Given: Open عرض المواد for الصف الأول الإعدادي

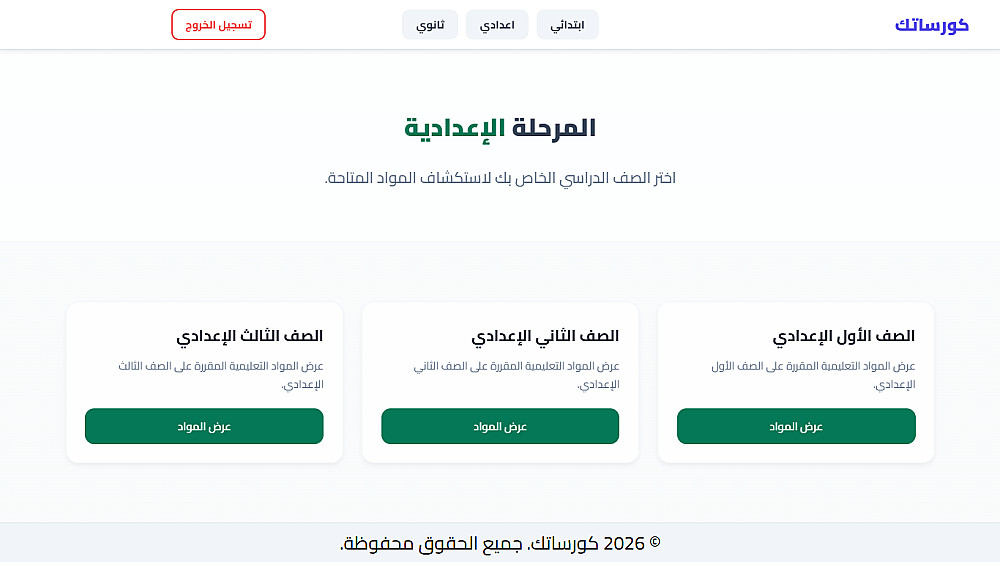Looking at the screenshot, I should click(x=796, y=426).
